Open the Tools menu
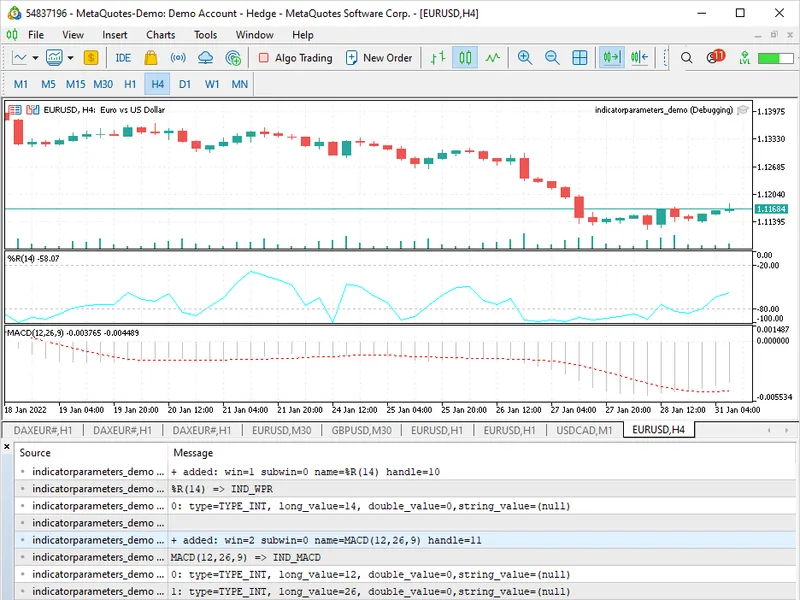 click(x=206, y=35)
